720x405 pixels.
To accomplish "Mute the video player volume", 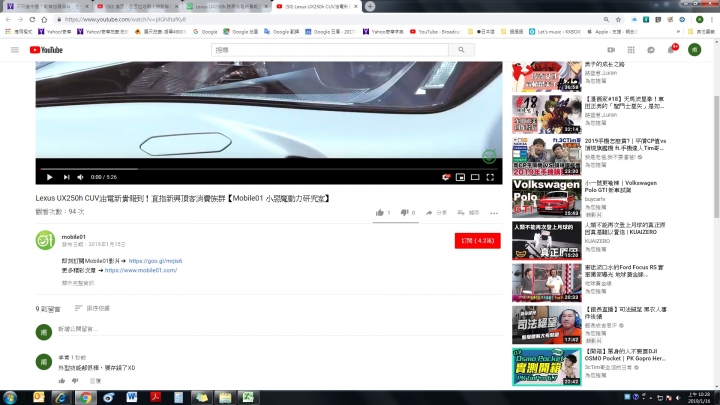I will pos(80,177).
